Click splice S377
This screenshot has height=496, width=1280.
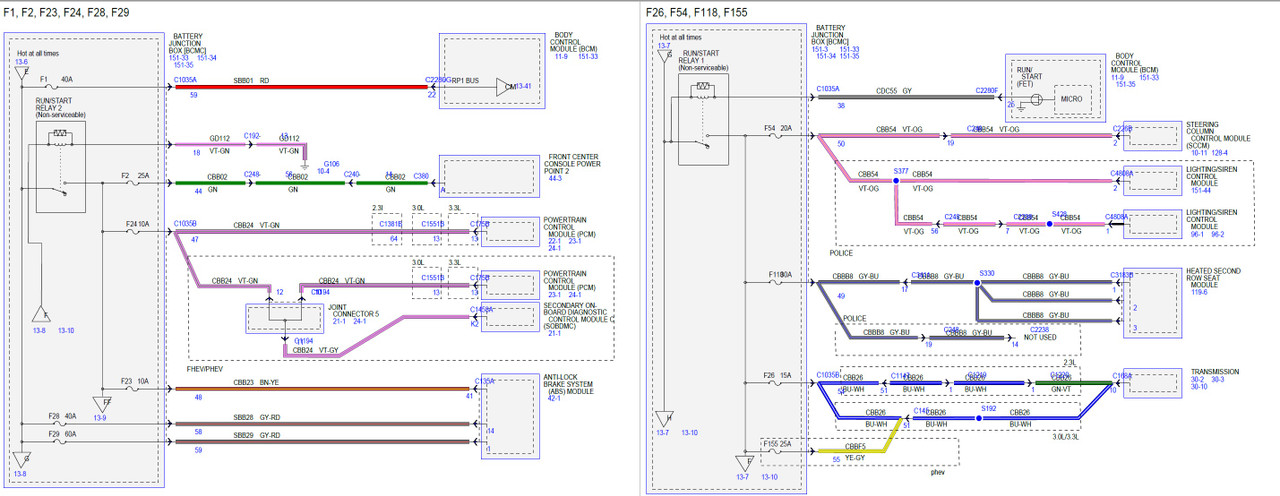pyautogui.click(x=902, y=172)
